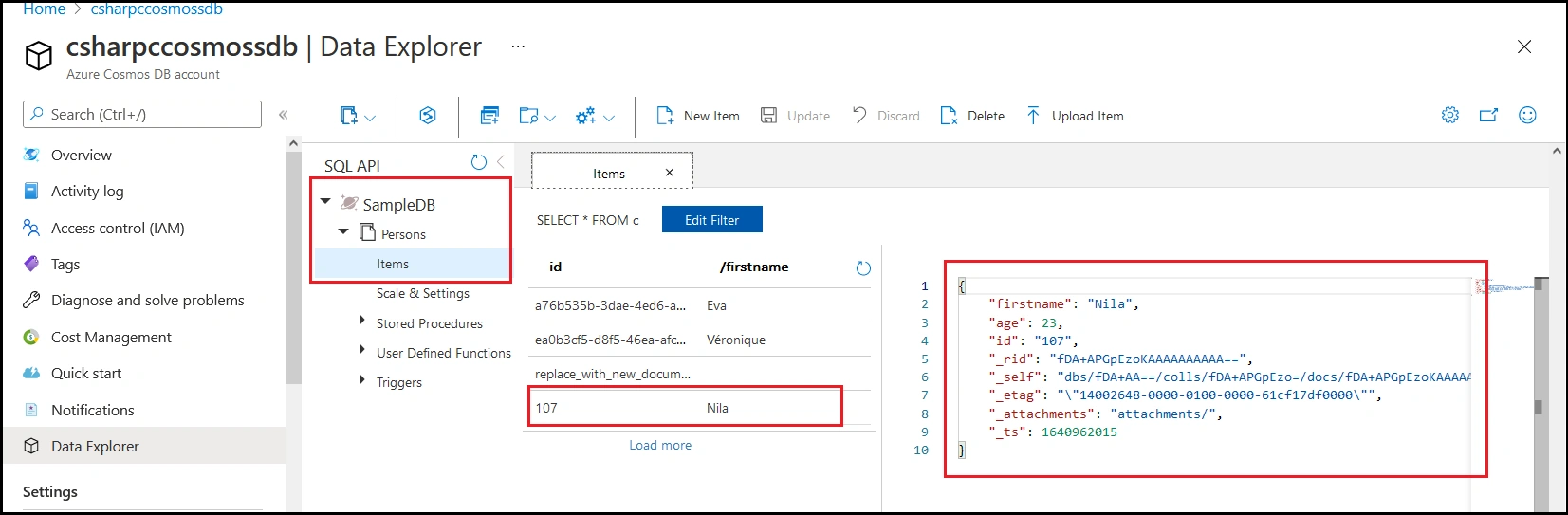Open the New SQL Query icon
Image resolution: width=1568 pixels, height=515 pixels.
[489, 116]
